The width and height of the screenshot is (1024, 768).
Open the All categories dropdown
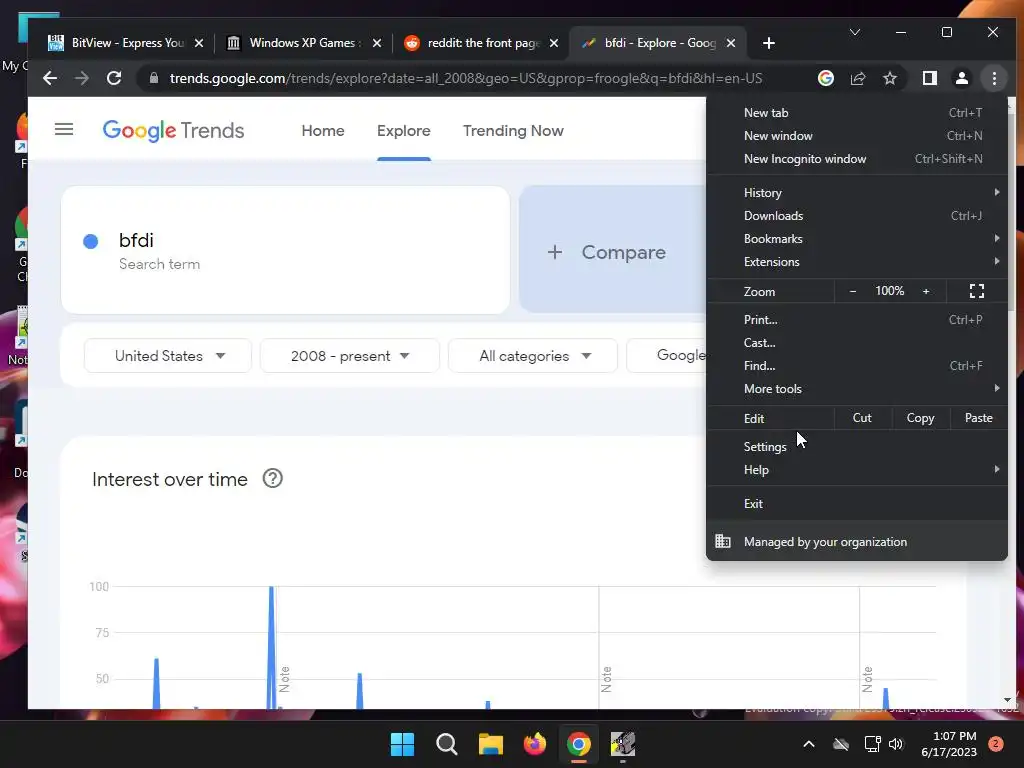click(x=533, y=356)
